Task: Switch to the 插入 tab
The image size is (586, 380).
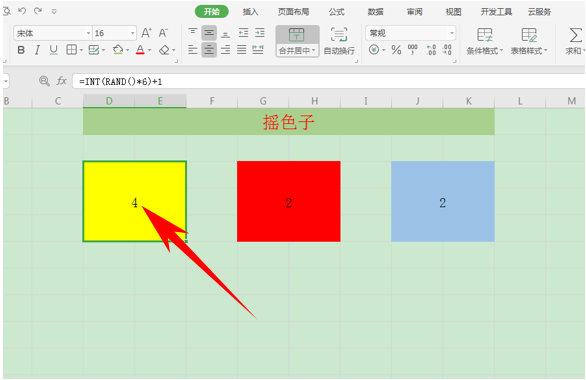Action: click(x=250, y=12)
